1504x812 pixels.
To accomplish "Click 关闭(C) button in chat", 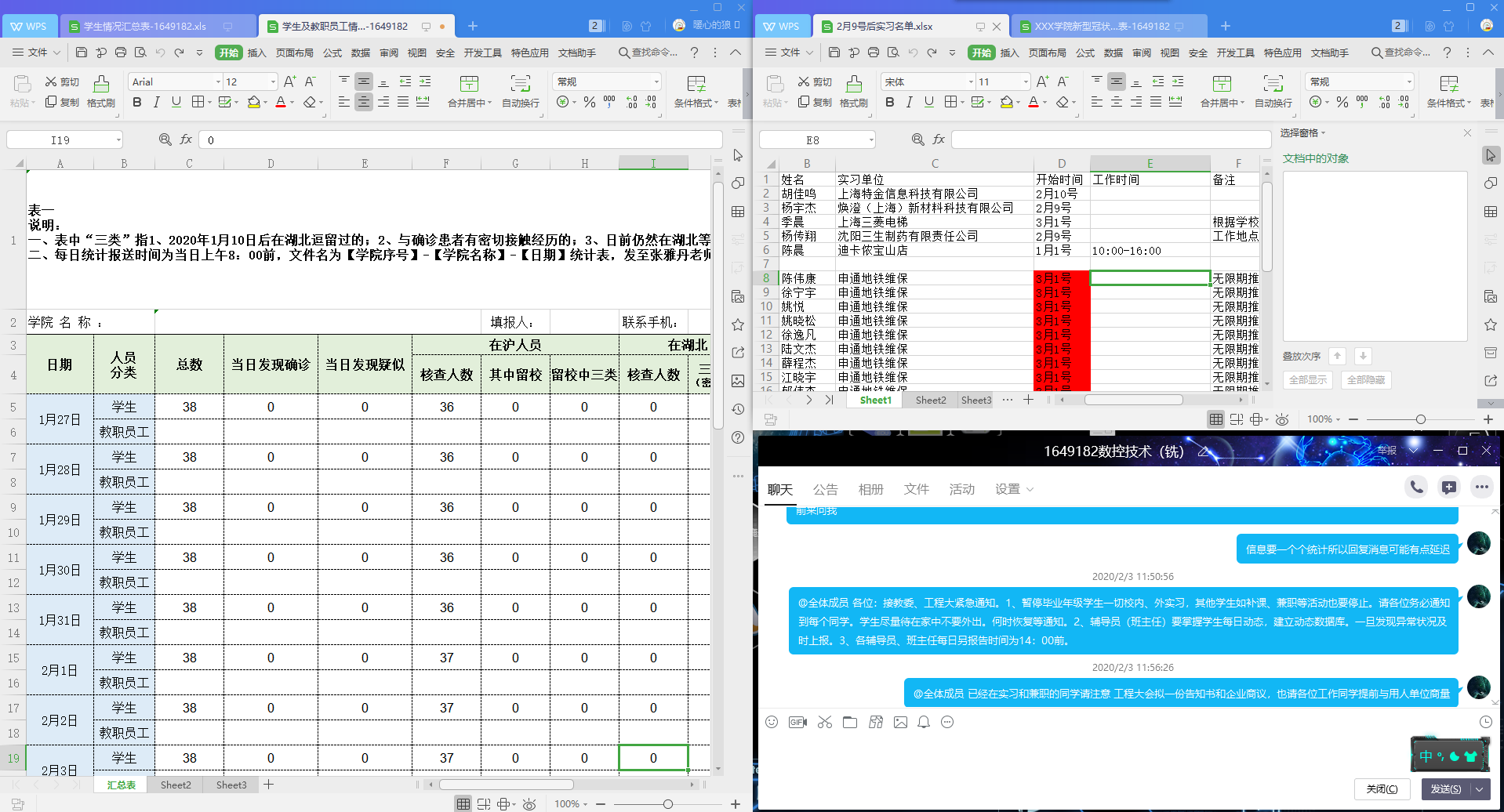I will pos(1382,789).
